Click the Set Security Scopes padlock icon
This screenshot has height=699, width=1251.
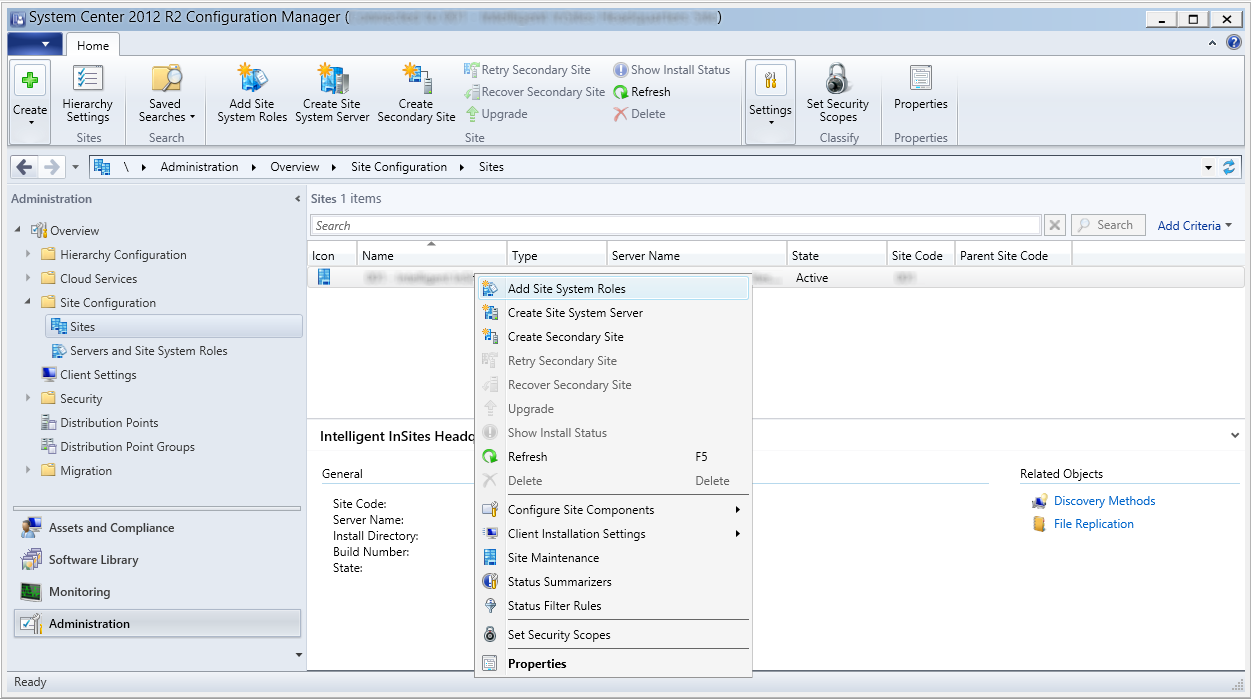[x=838, y=79]
